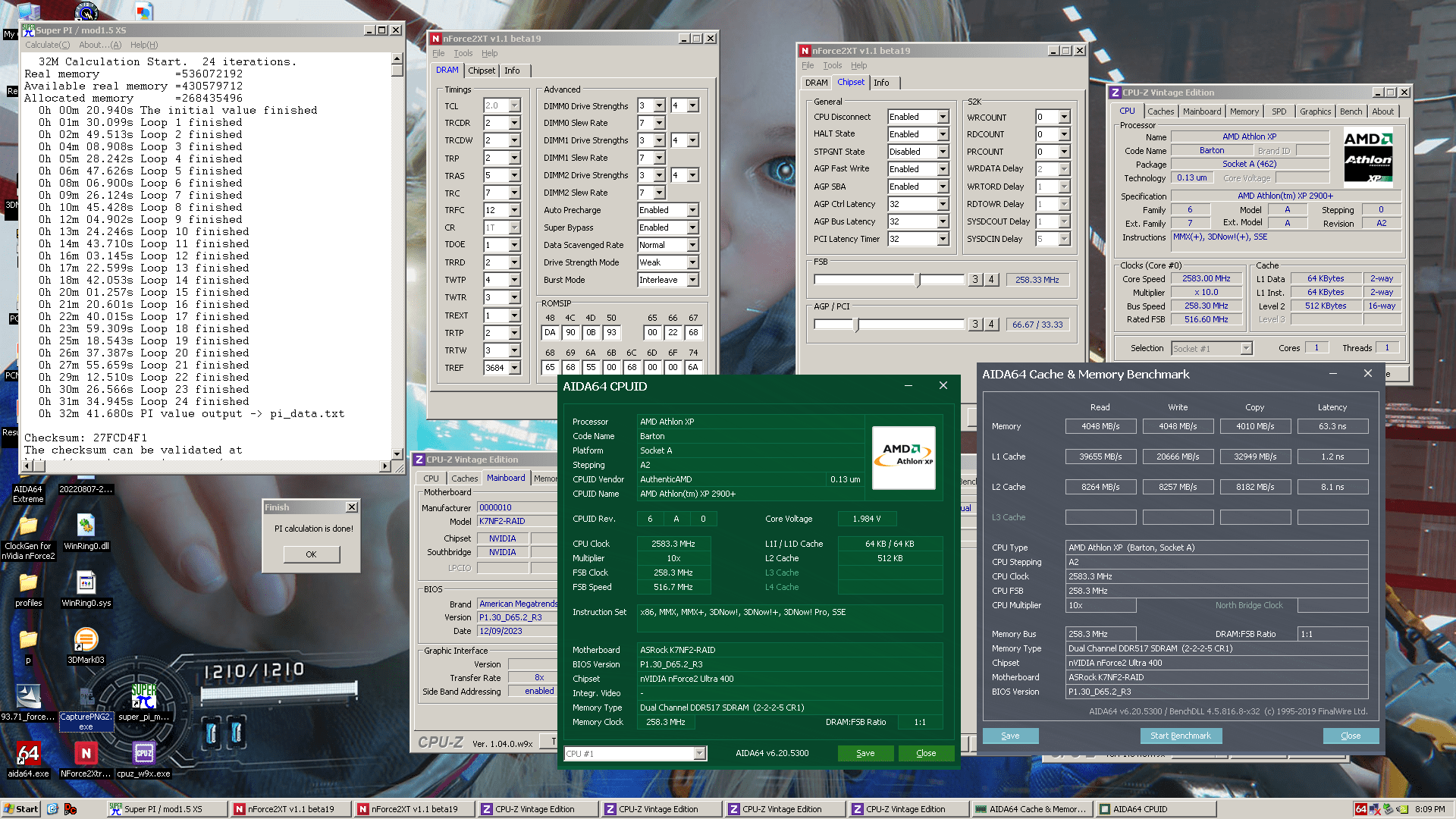The height and width of the screenshot is (819, 1456).
Task: Click Save in AIDA64 Cache & Memory Benchmark
Action: [x=1010, y=736]
